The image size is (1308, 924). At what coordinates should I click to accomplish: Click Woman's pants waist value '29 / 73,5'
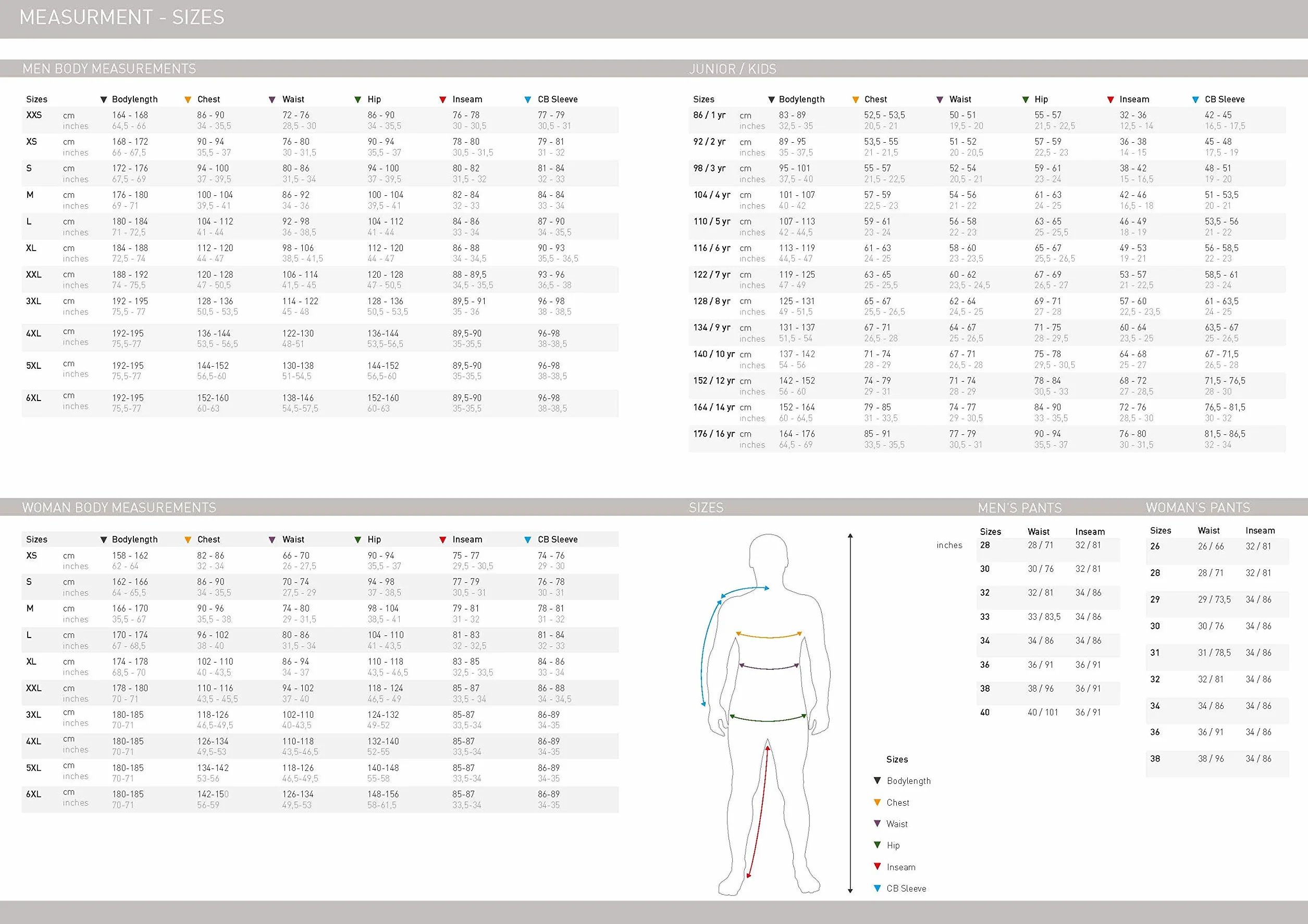1214,600
